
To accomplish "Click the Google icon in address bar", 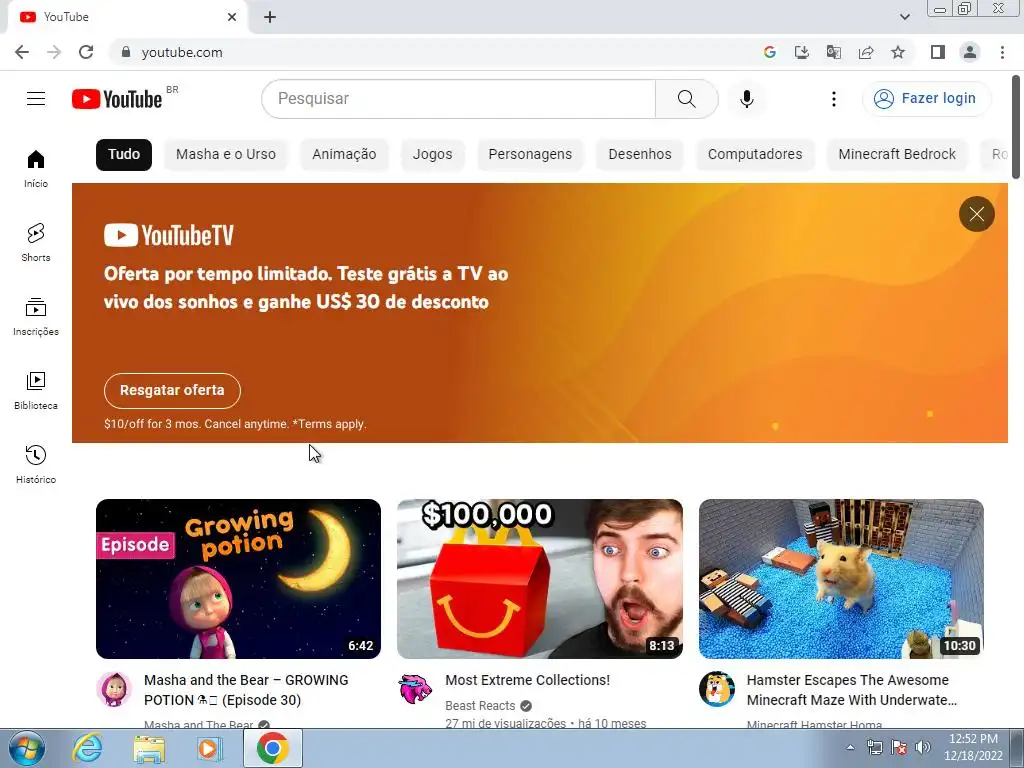I will 770,52.
